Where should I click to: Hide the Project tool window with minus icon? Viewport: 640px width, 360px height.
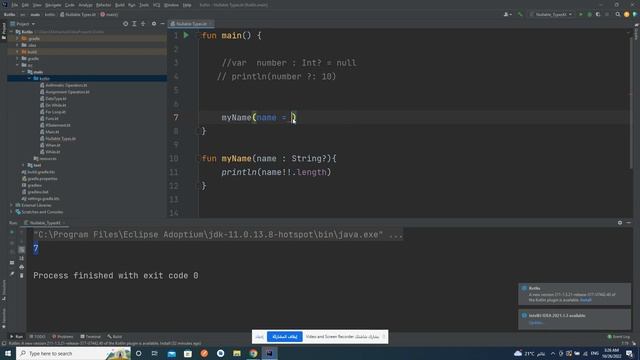pyautogui.click(x=162, y=24)
